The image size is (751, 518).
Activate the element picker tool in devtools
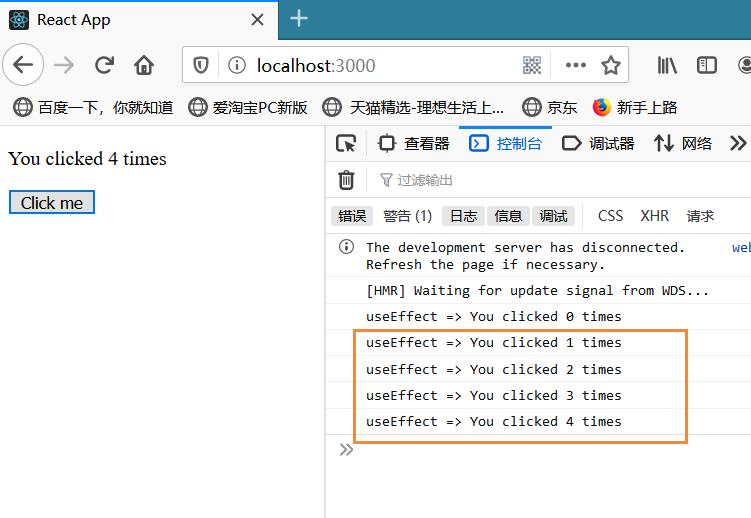(346, 143)
